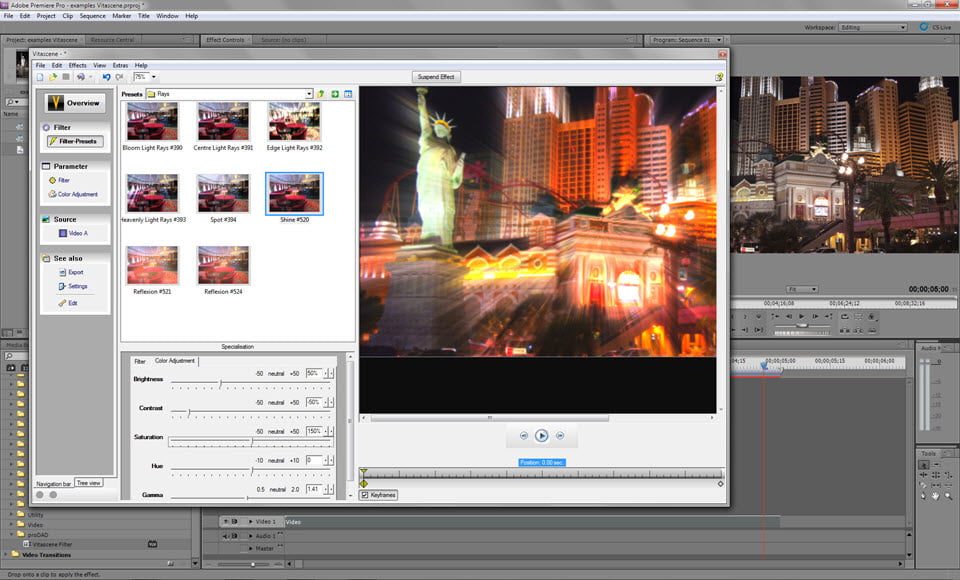Open the Presets folder Rays dropdown
This screenshot has height=580, width=960.
pos(309,94)
